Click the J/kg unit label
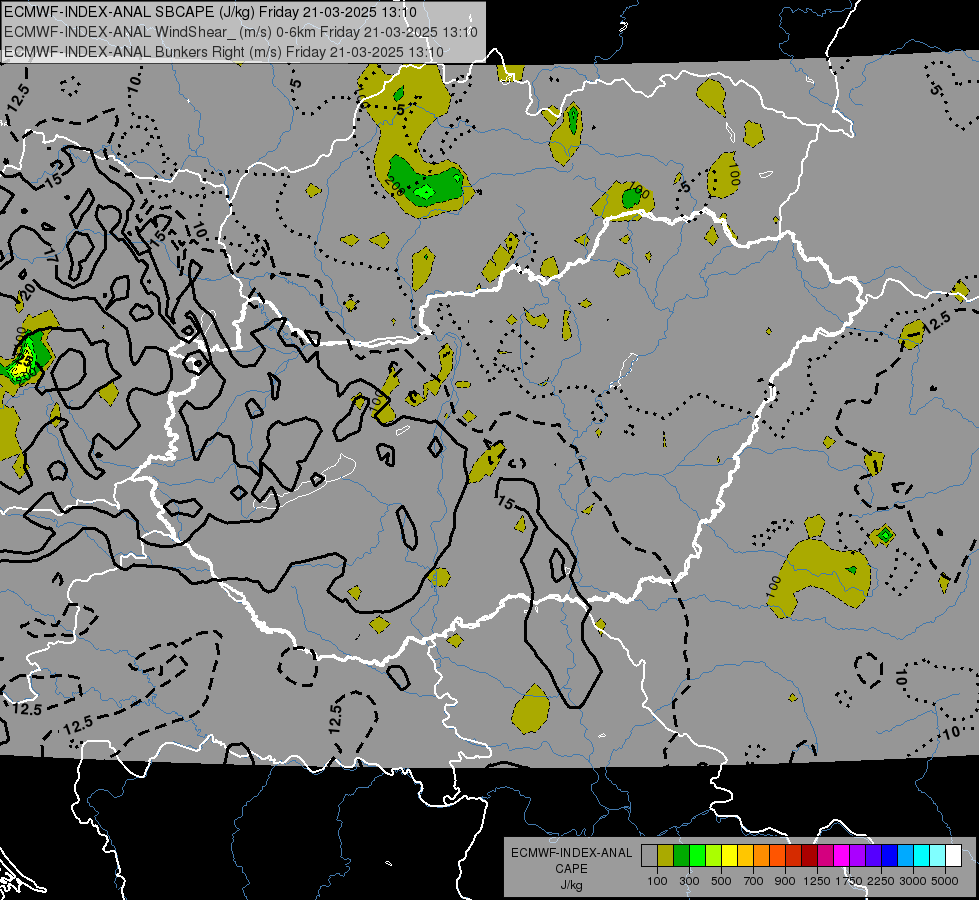The width and height of the screenshot is (979, 900). [x=571, y=885]
